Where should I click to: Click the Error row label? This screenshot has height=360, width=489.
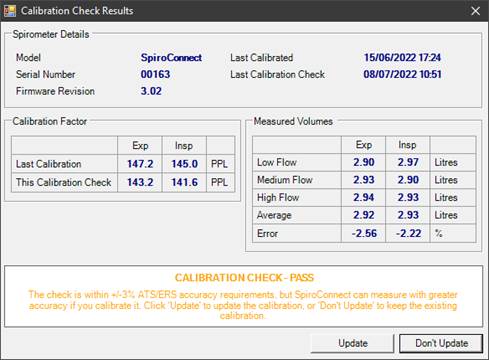coord(267,233)
